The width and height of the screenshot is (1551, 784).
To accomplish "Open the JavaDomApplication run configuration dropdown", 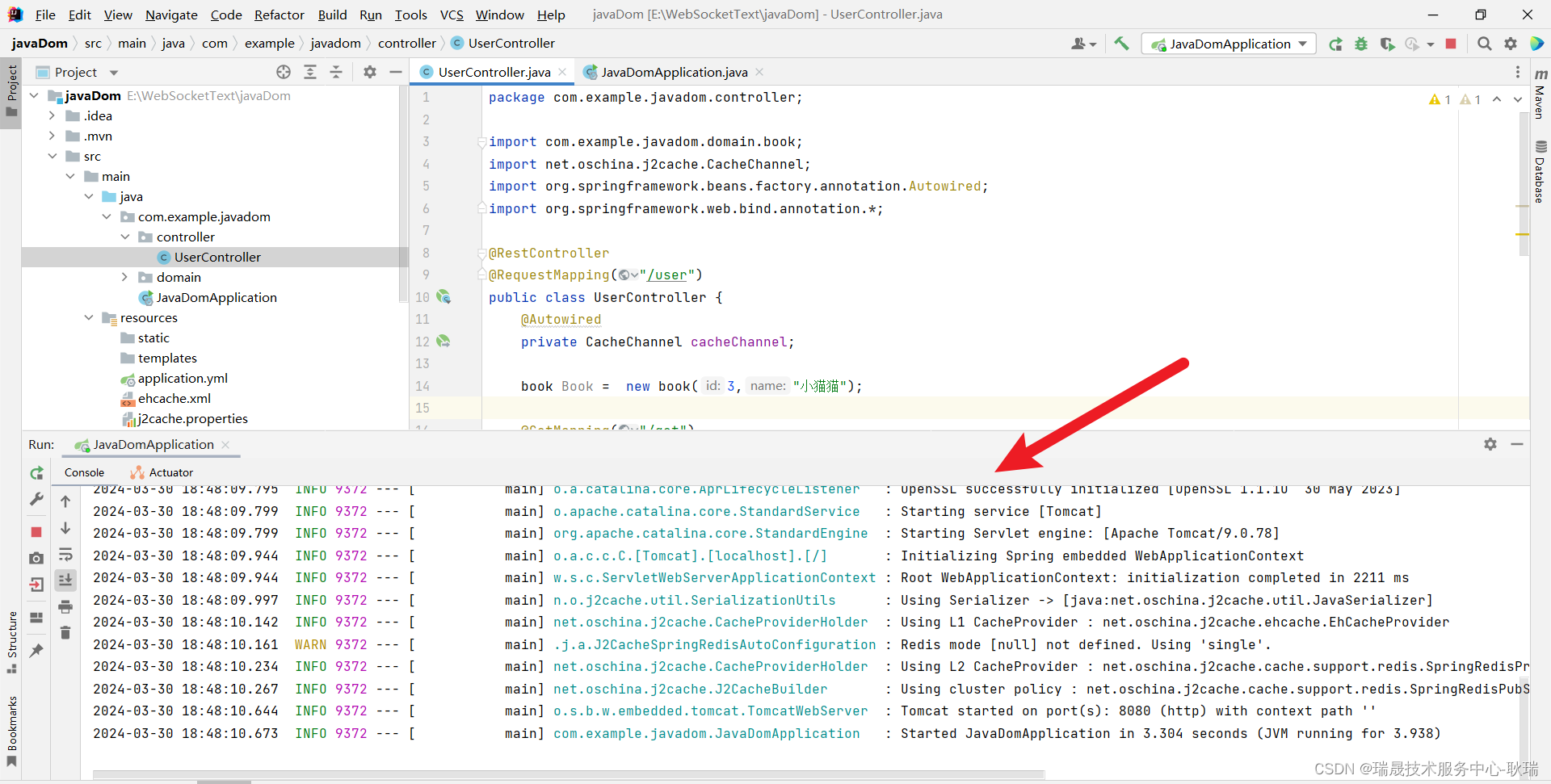I will click(x=1229, y=44).
